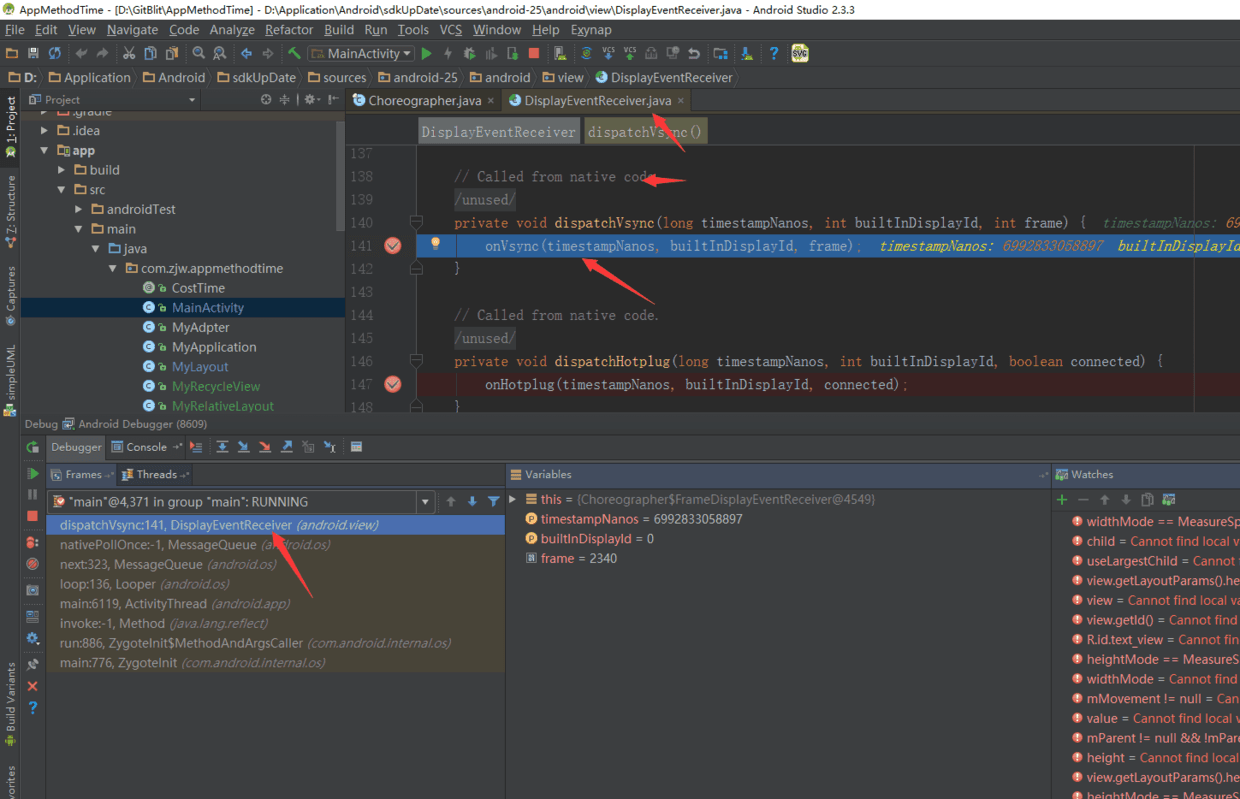Toggle Mute Breakpoints in debug sidebar
Viewport: 1240px width, 799px height.
coord(33,564)
